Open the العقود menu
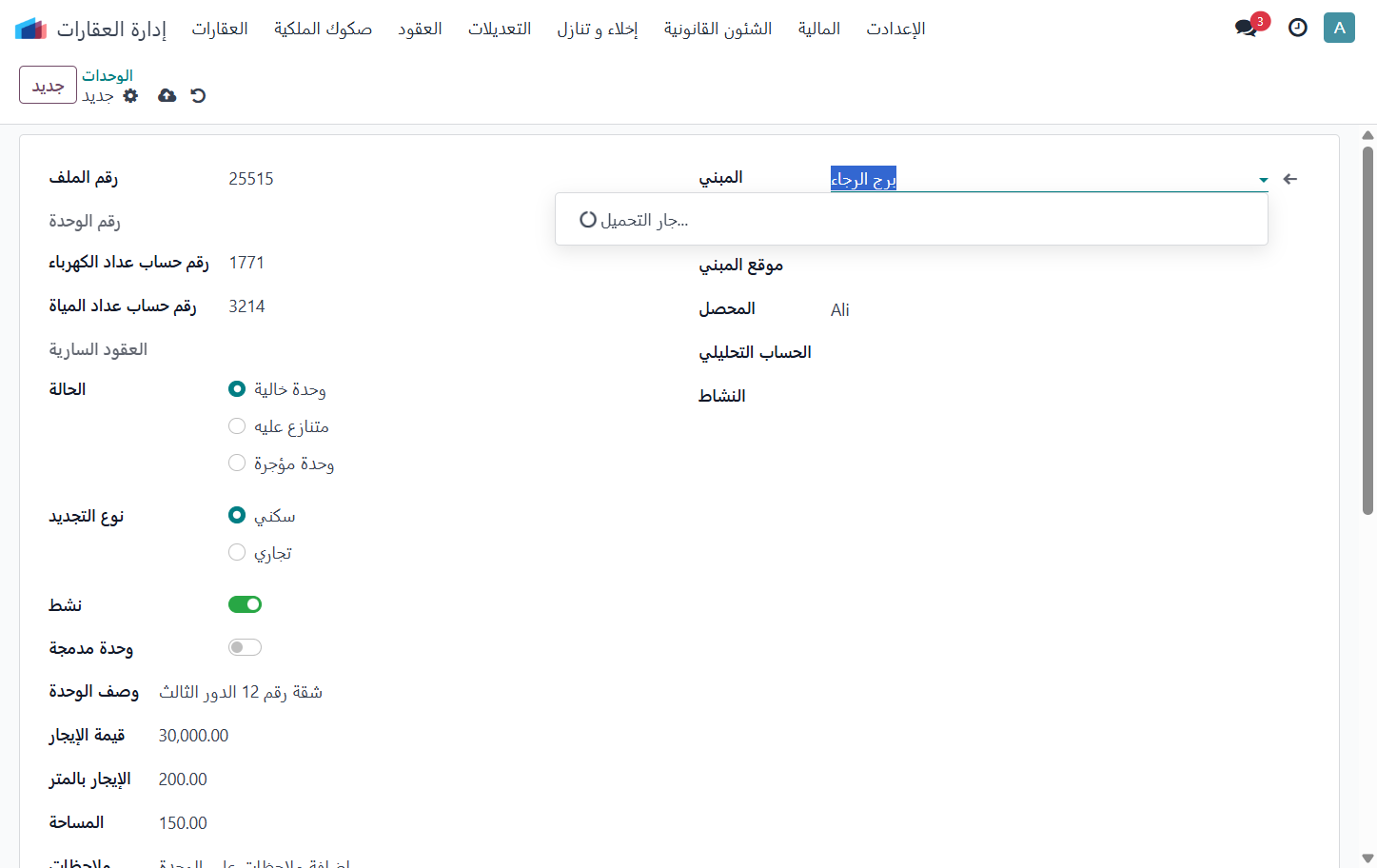 click(420, 29)
